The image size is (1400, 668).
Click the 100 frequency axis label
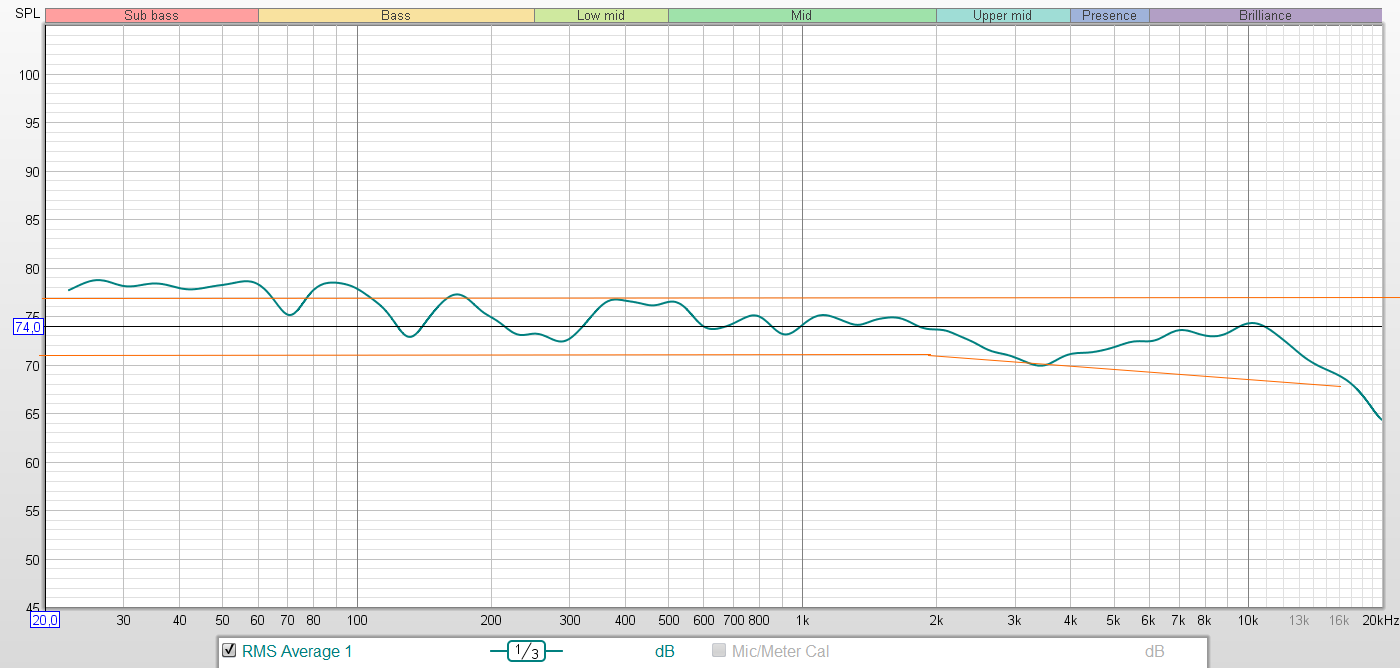coord(357,620)
